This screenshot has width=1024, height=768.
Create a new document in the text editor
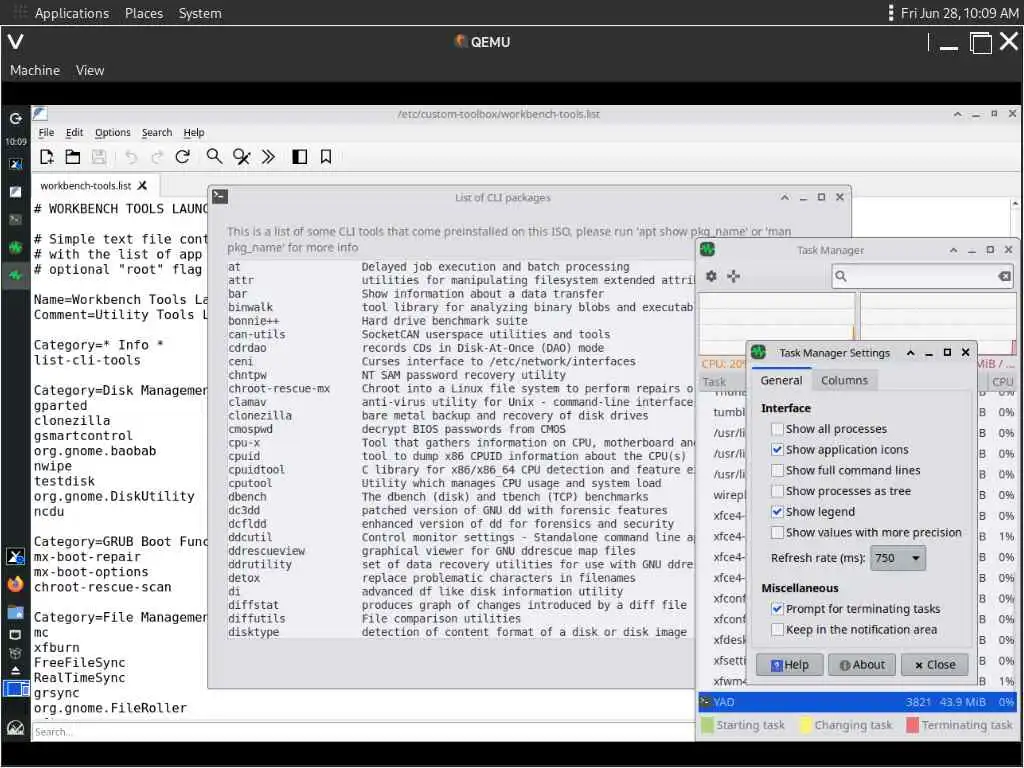tap(46, 157)
